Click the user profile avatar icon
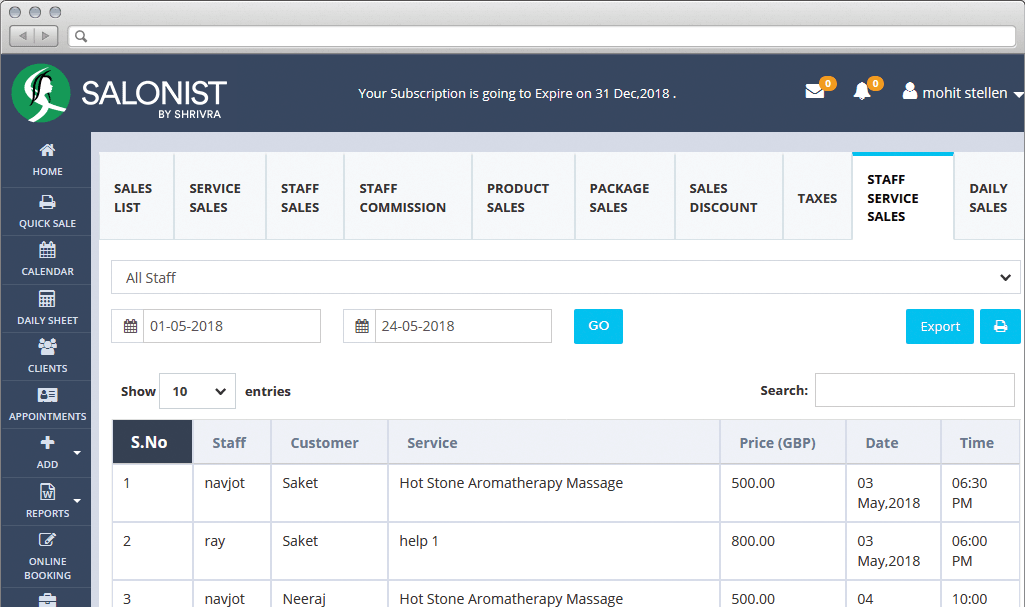 point(909,91)
